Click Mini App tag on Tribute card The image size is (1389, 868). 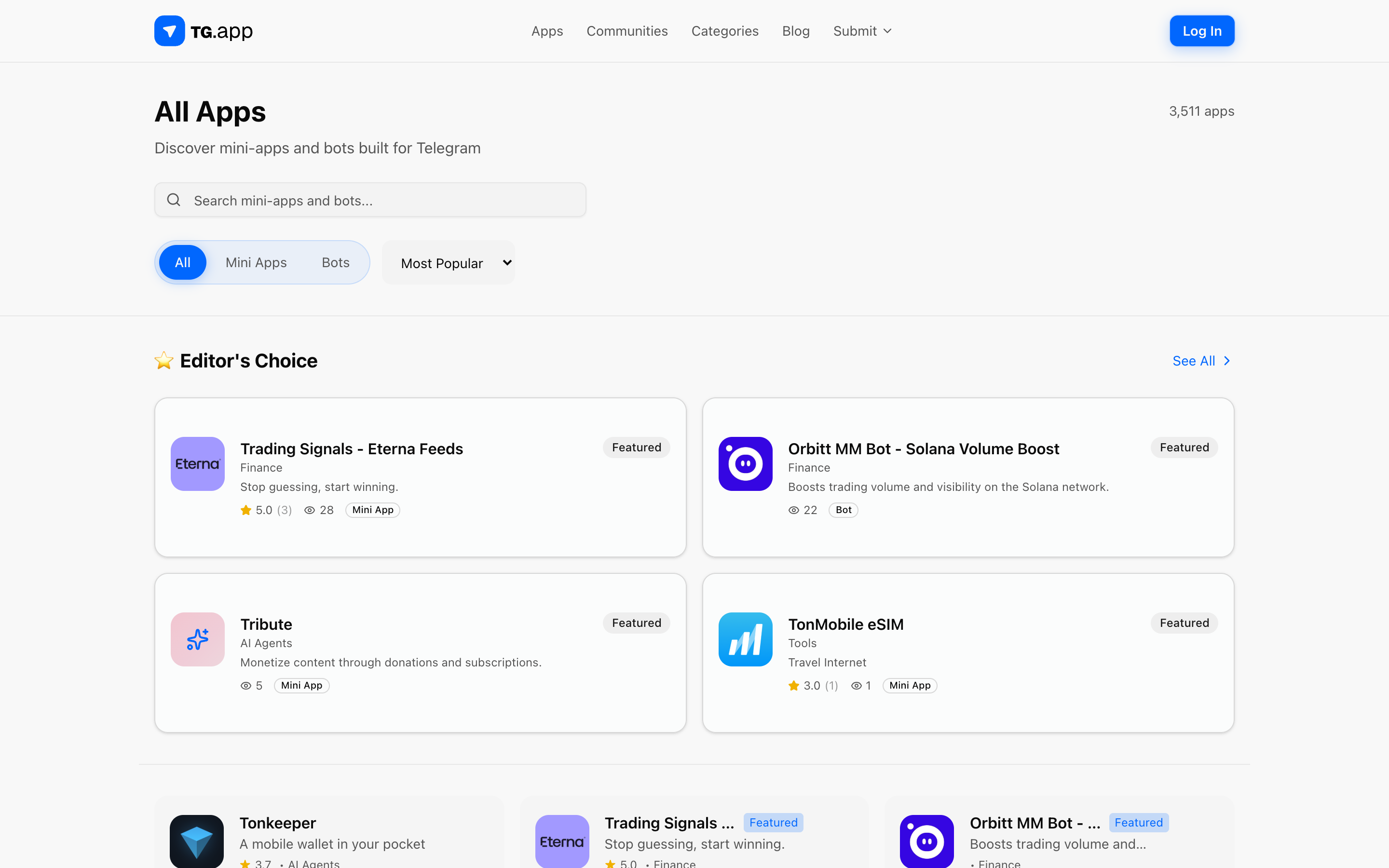pos(301,685)
